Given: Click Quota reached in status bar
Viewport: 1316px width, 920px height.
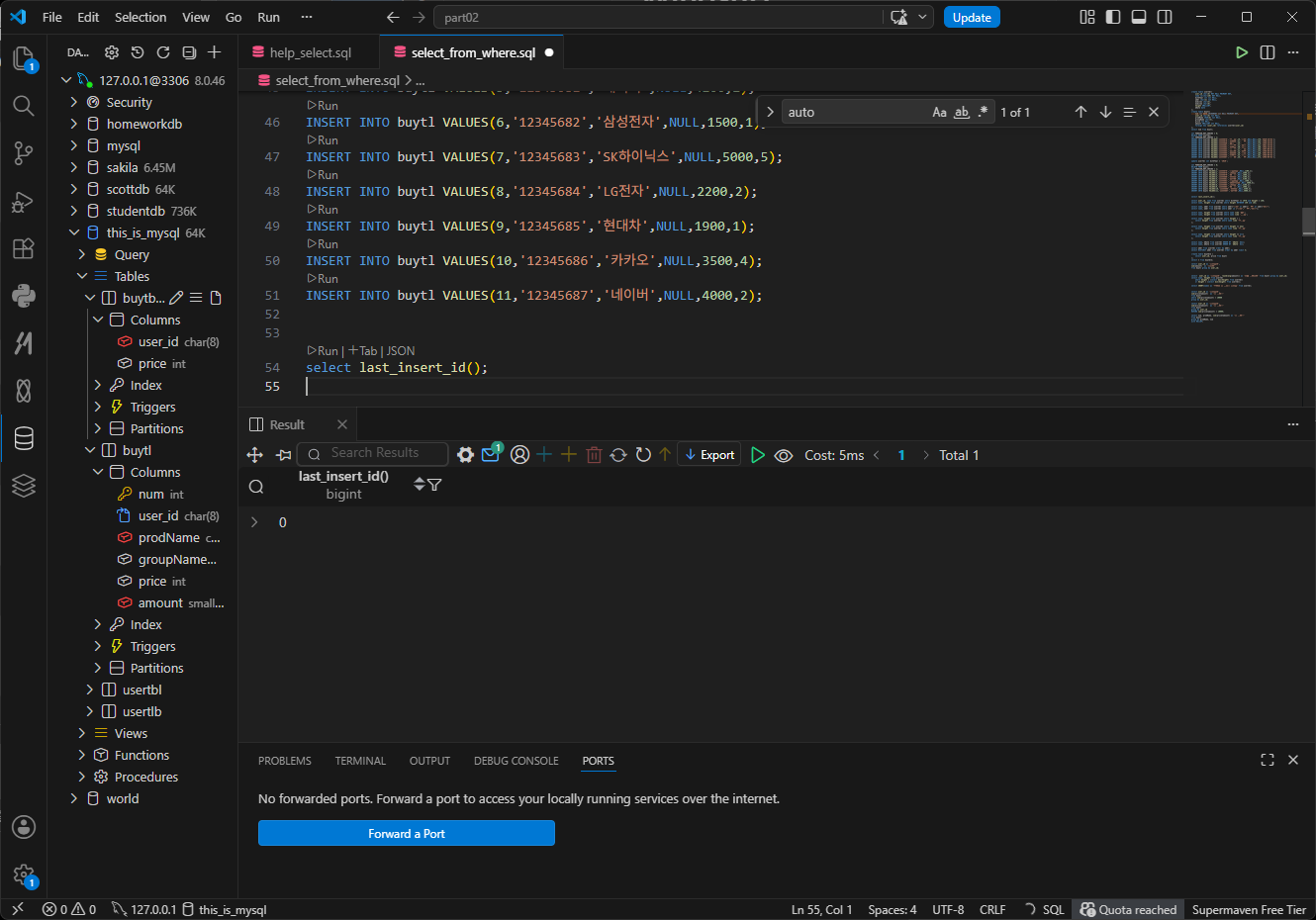Looking at the screenshot, I should (1129, 909).
